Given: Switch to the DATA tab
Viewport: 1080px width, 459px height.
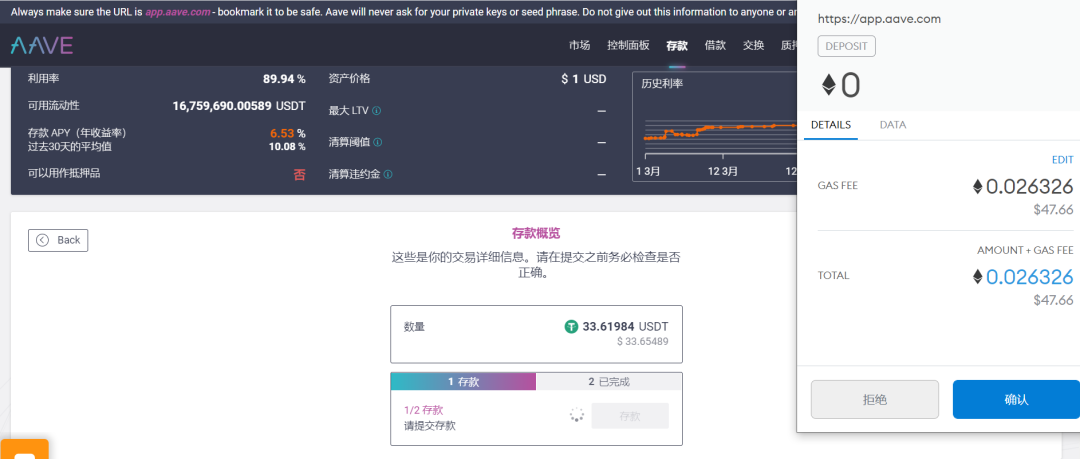Looking at the screenshot, I should pos(893,125).
